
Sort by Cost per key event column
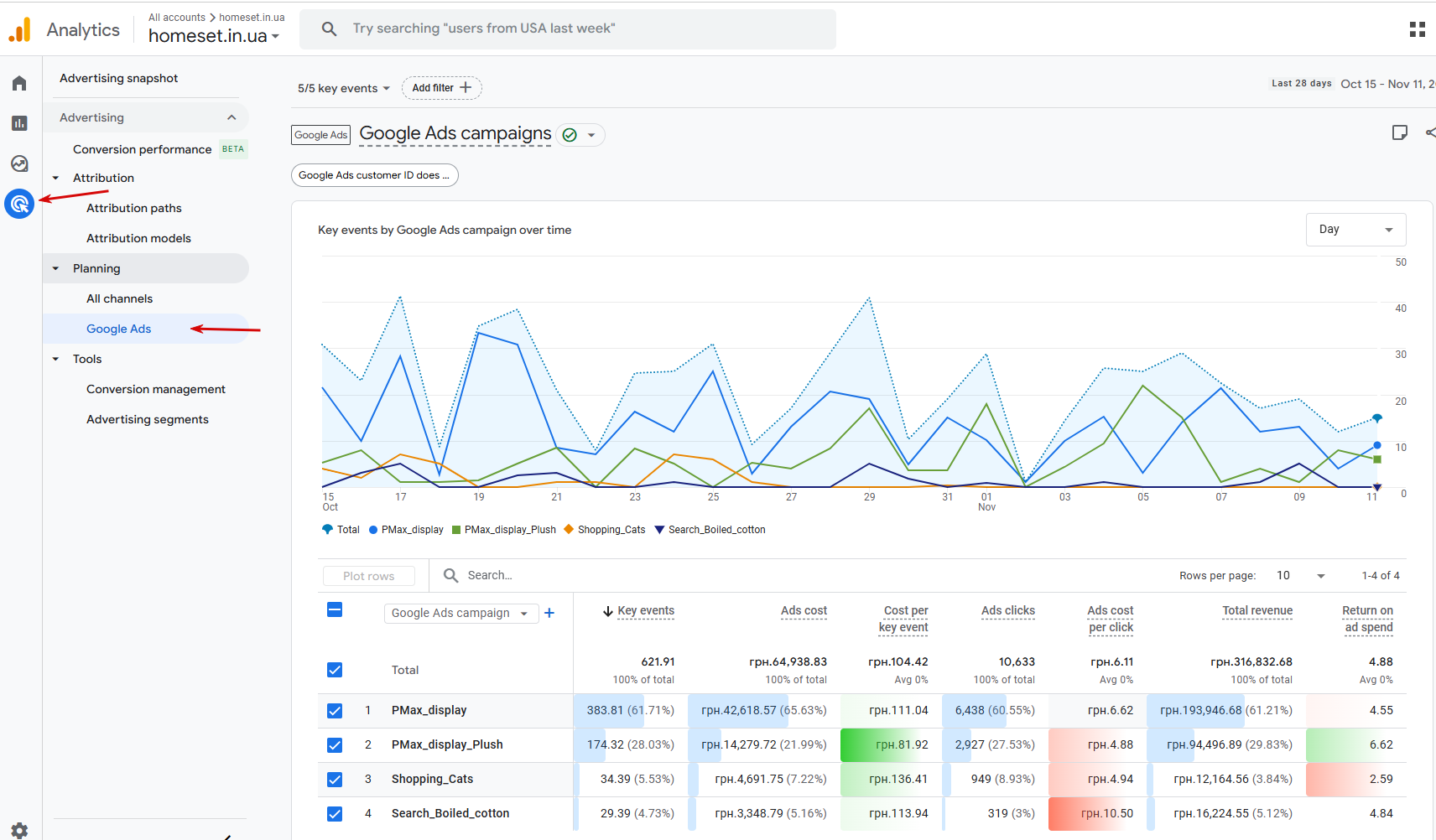pos(903,619)
